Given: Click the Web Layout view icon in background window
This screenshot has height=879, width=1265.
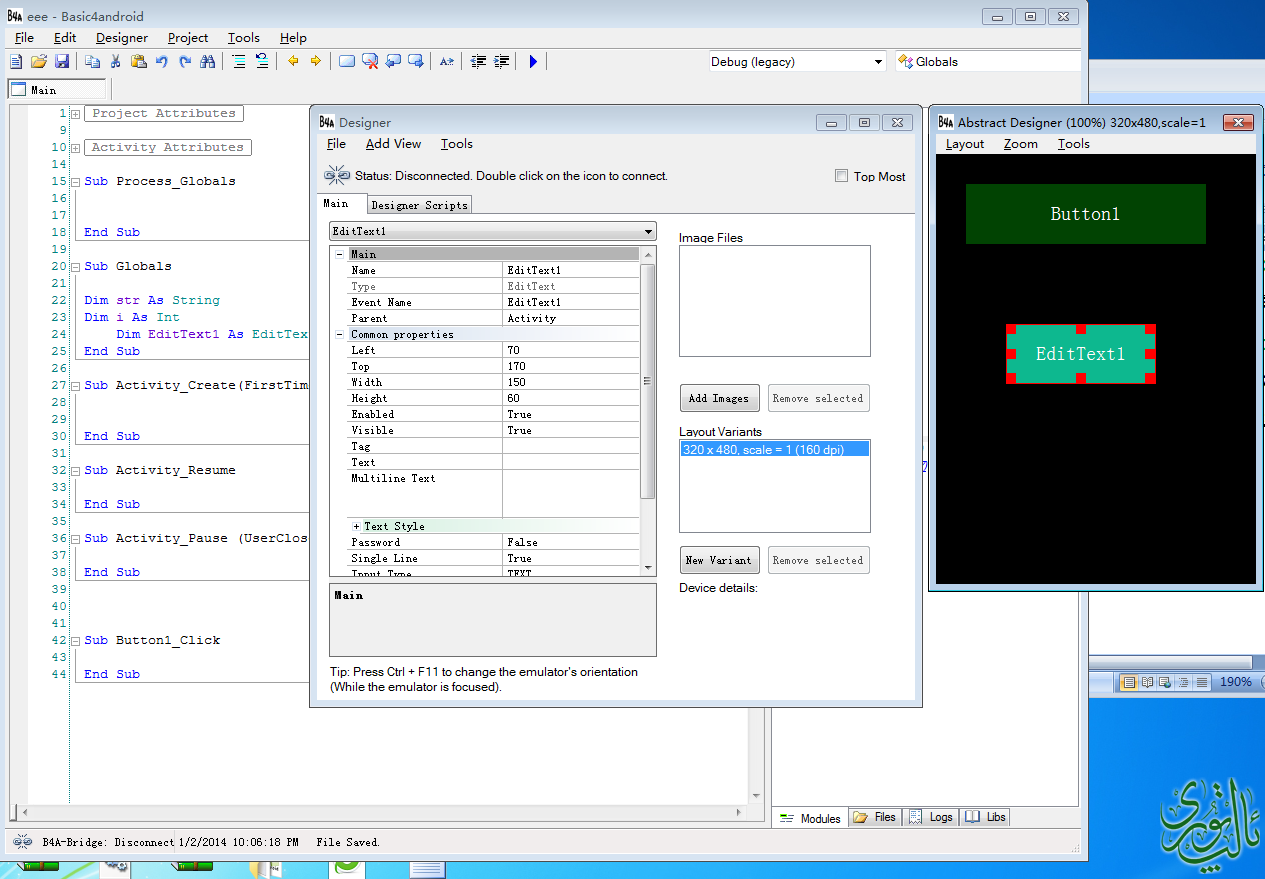Looking at the screenshot, I should point(1166,682).
